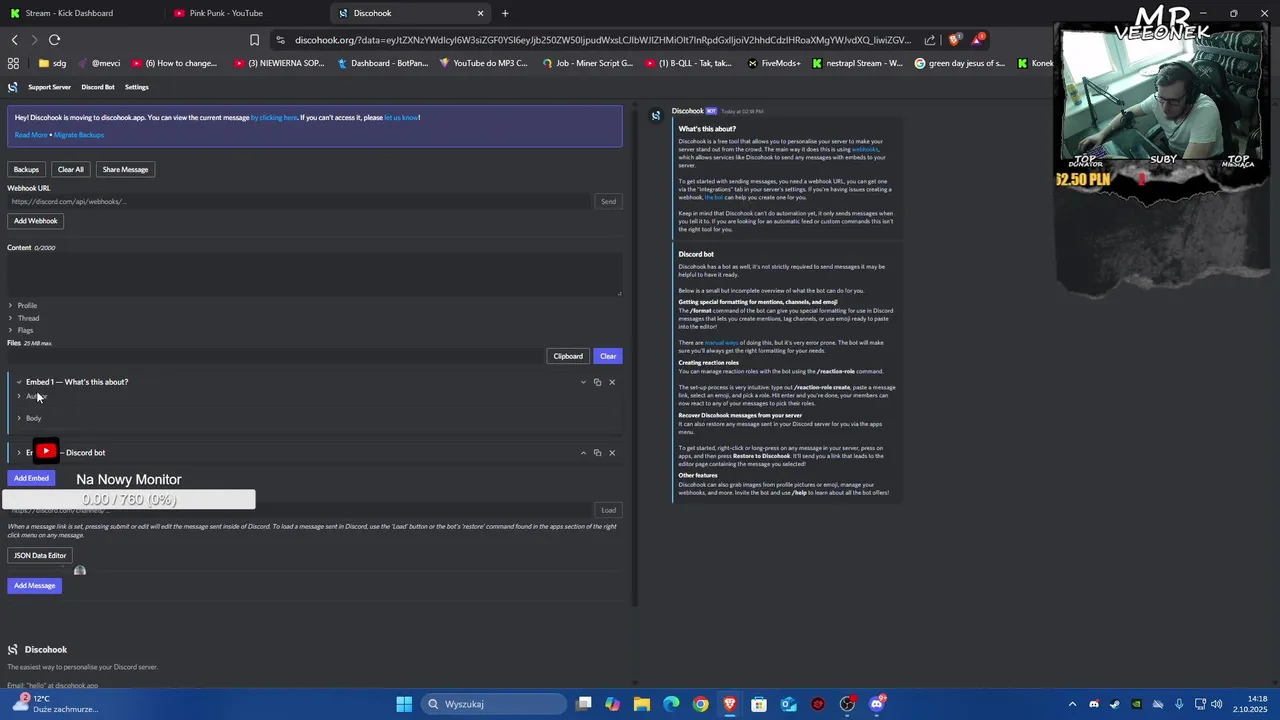This screenshot has height=720, width=1280.
Task: Open the sdg bookmarks folder
Action: click(52, 63)
